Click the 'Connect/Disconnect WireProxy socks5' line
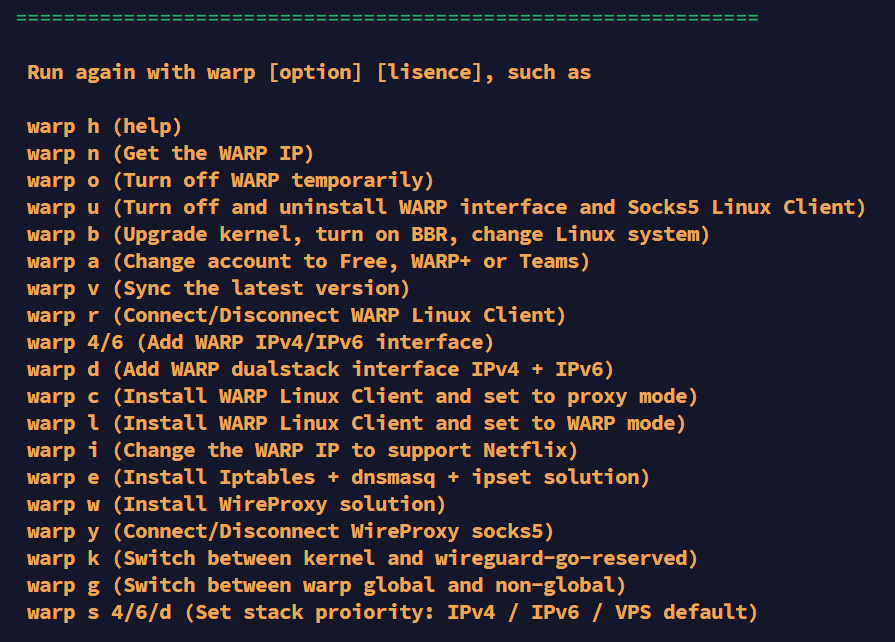Image resolution: width=895 pixels, height=642 pixels. 290,531
